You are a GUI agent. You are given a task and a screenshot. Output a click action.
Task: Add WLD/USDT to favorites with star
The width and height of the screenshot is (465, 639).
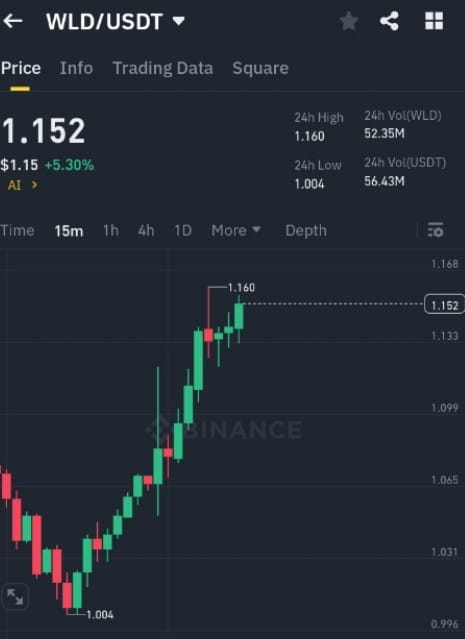349,21
